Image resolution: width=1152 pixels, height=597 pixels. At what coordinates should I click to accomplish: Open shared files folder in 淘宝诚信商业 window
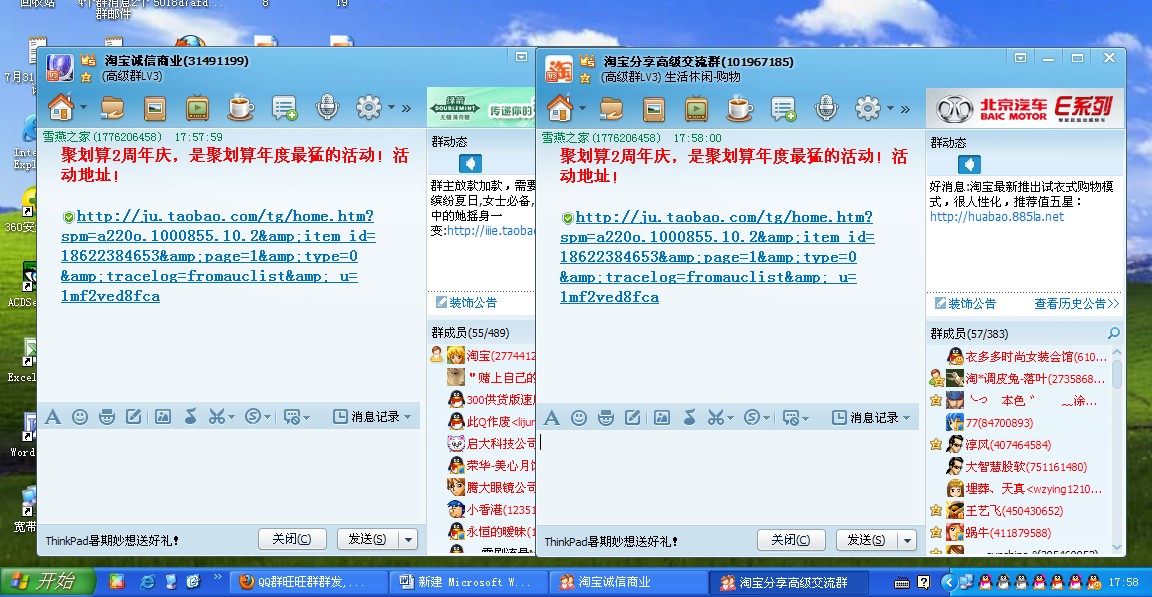(112, 109)
